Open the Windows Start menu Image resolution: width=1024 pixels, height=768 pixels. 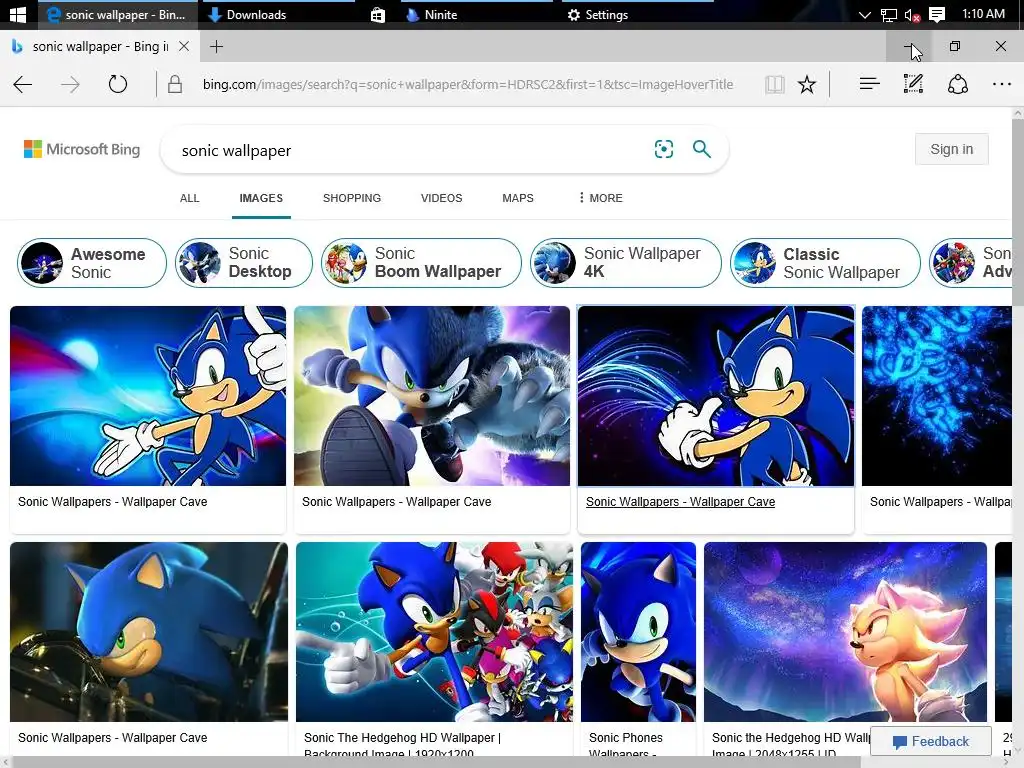point(18,14)
